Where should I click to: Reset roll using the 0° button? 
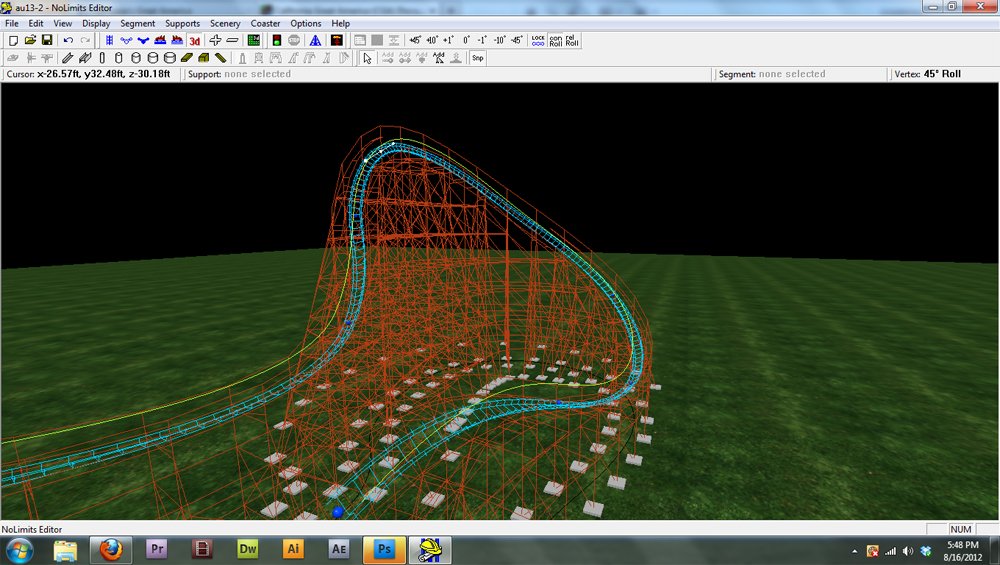click(x=466, y=41)
